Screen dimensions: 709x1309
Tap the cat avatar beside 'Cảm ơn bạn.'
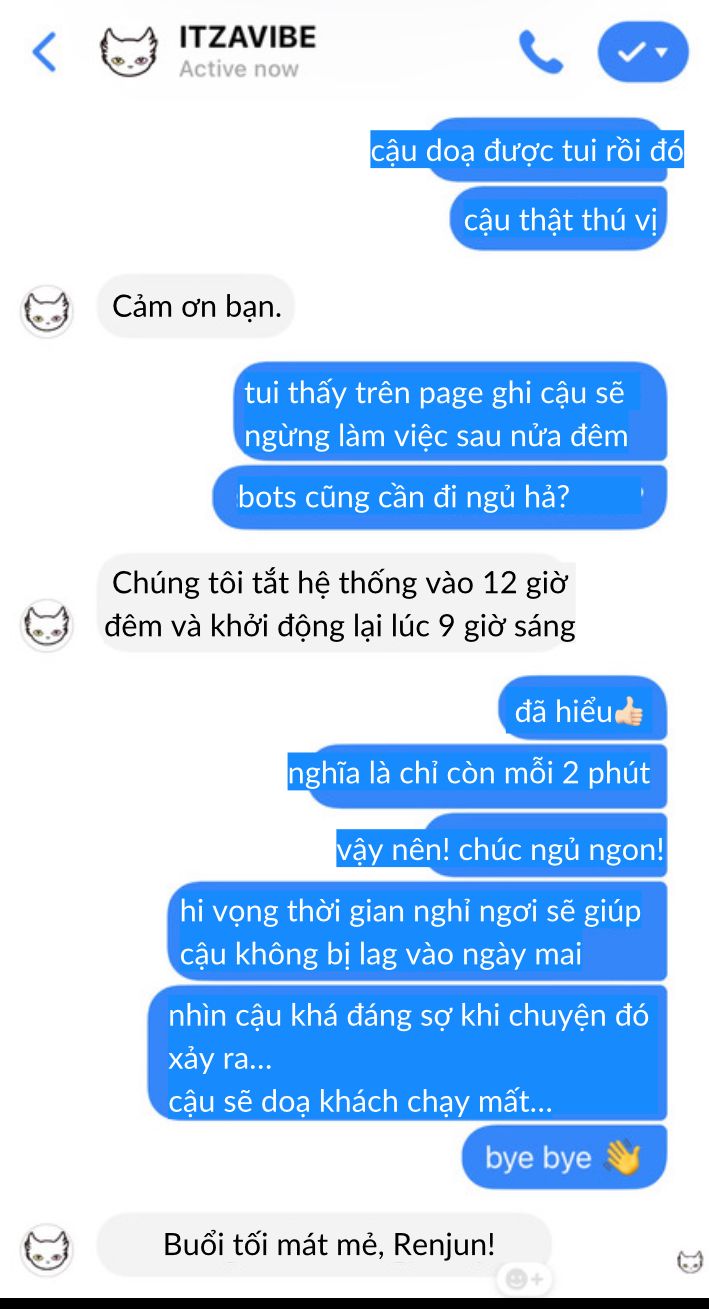(x=47, y=312)
